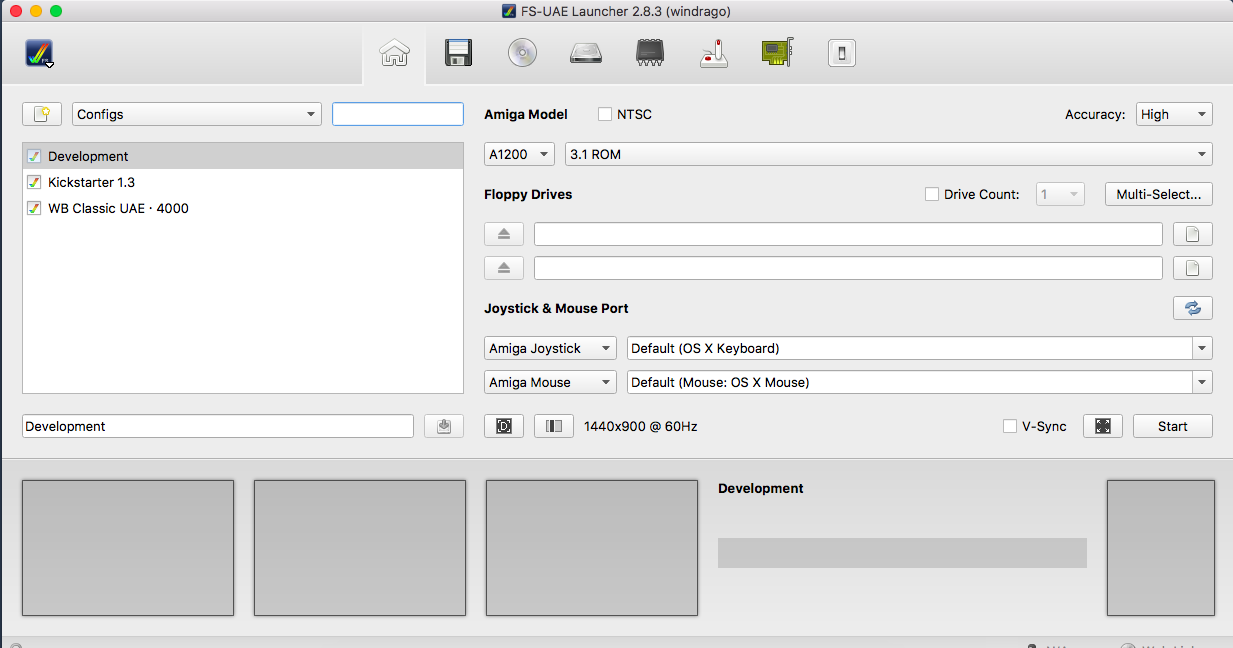Click the Start button

[x=1173, y=426]
